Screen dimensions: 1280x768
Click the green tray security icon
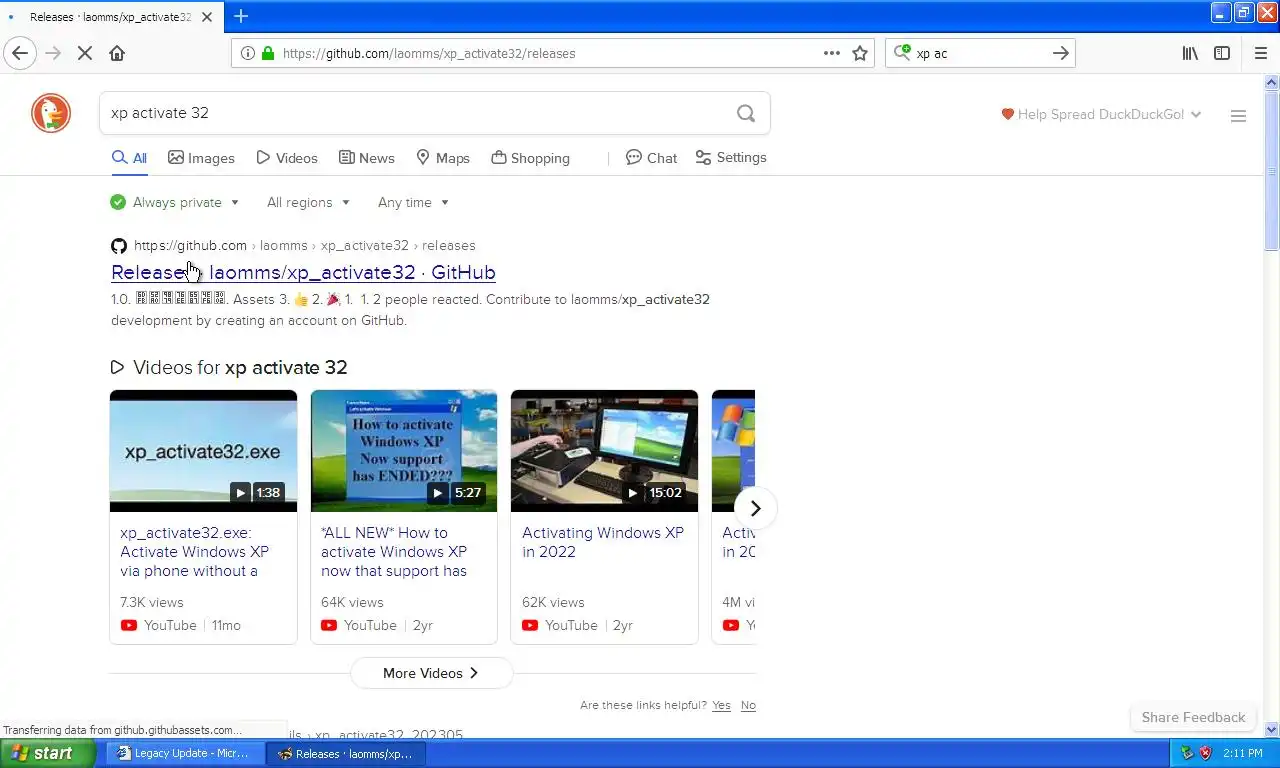click(1187, 753)
